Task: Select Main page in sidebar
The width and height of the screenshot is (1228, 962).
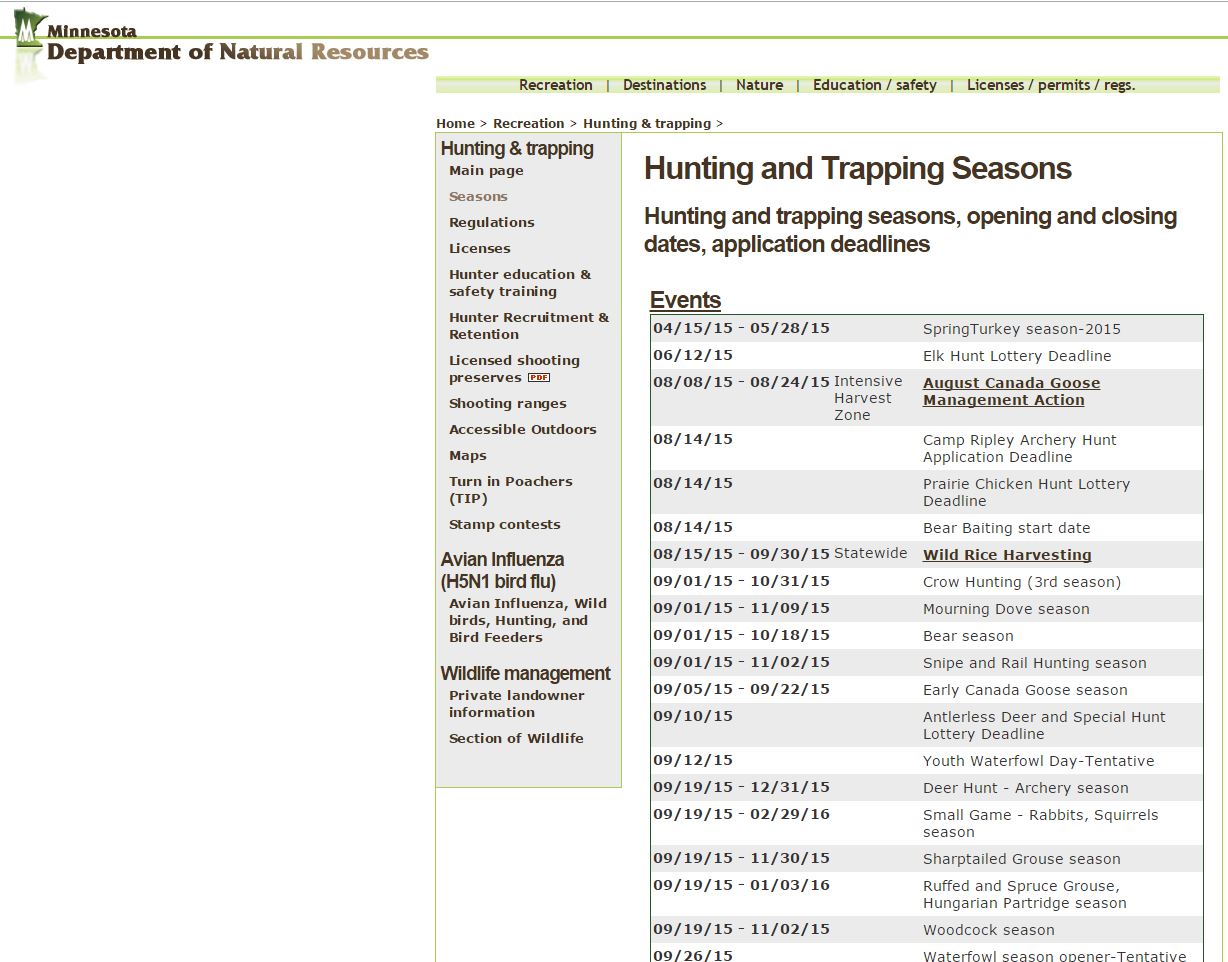Action: tap(486, 171)
